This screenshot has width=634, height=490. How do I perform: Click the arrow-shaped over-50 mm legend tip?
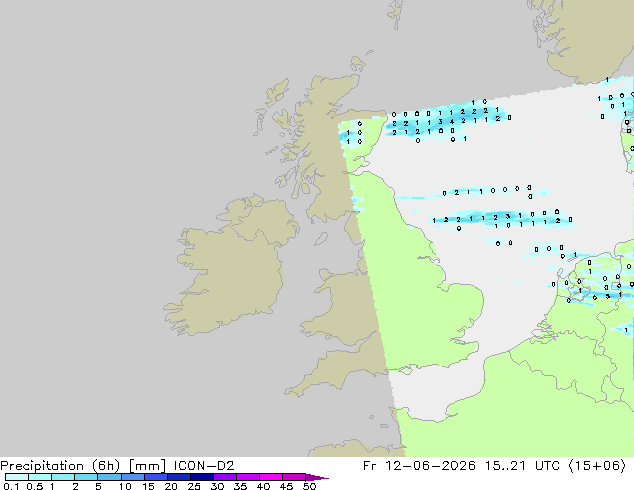point(317,478)
